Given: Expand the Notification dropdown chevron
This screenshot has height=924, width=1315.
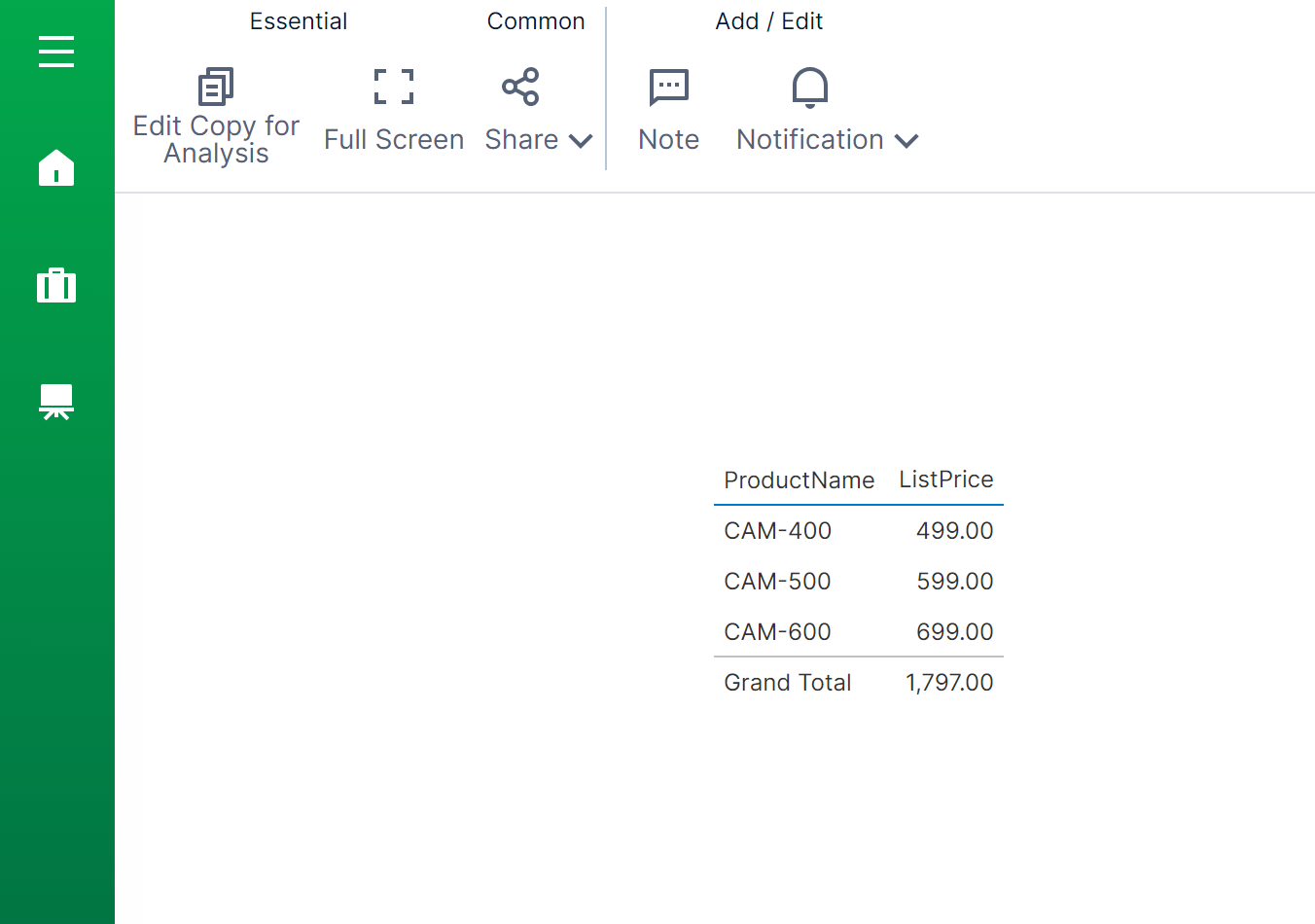Looking at the screenshot, I should click(906, 141).
